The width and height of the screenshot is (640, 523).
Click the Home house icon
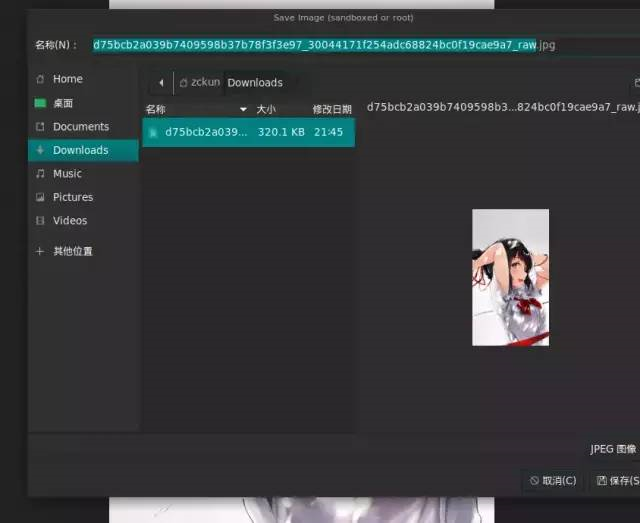pos(40,79)
